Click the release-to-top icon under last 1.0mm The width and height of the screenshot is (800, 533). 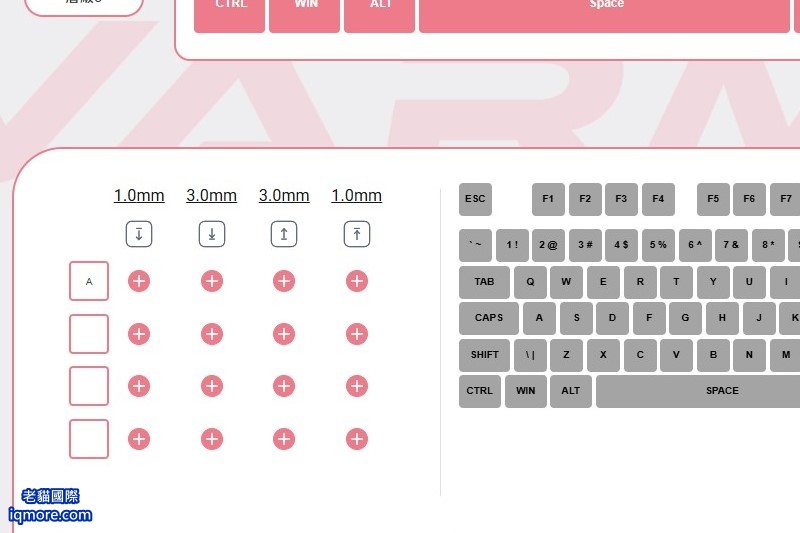tap(357, 234)
